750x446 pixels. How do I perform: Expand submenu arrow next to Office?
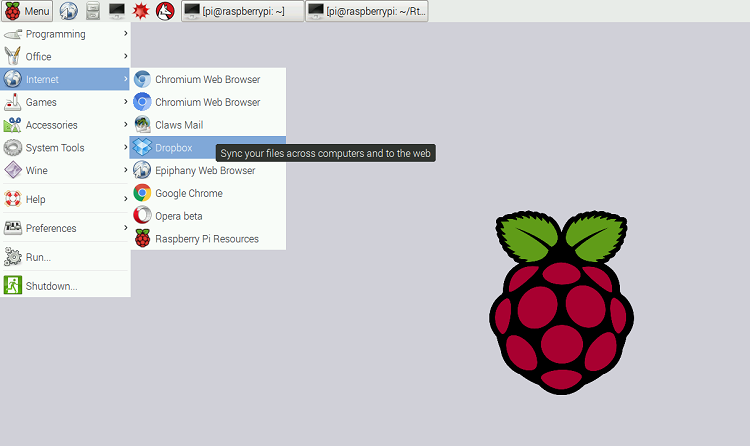coord(125,56)
